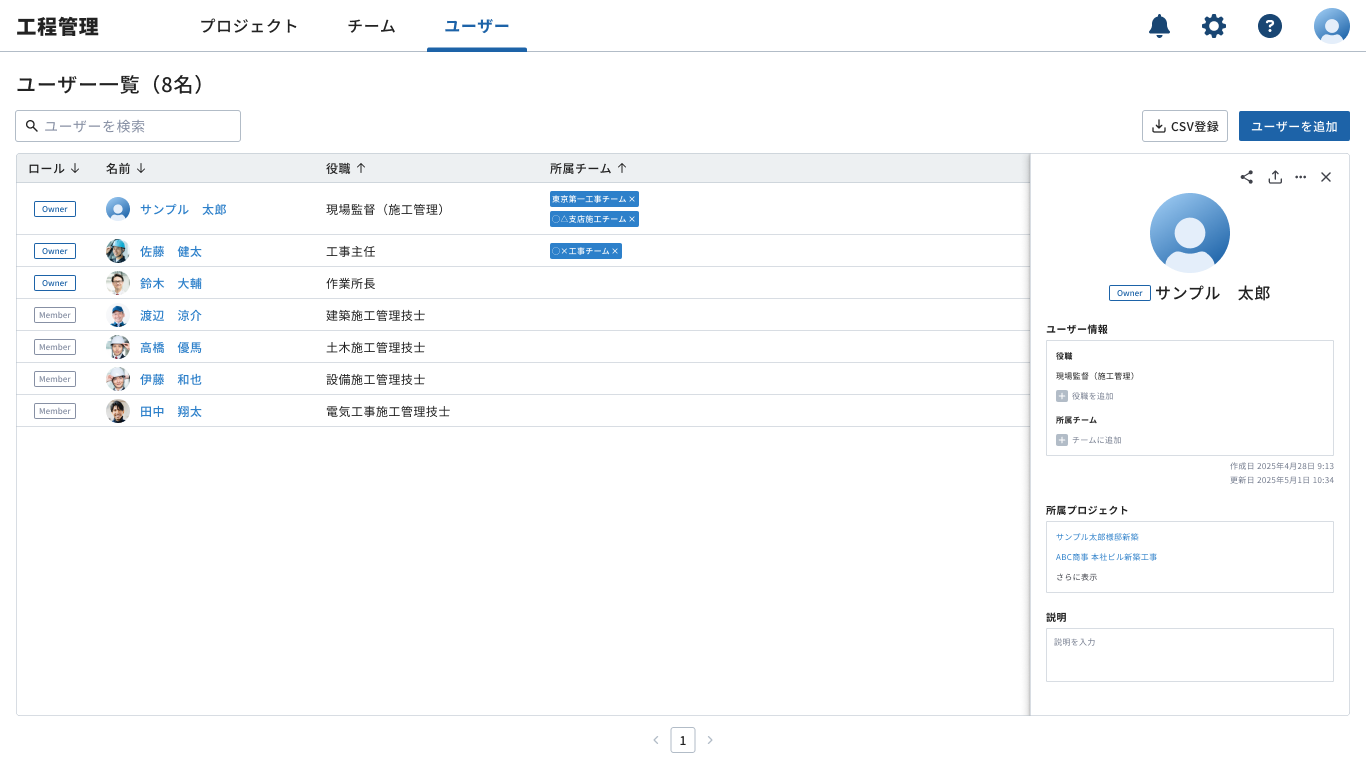Open the settings gear
The height and width of the screenshot is (768, 1366).
coord(1214,26)
